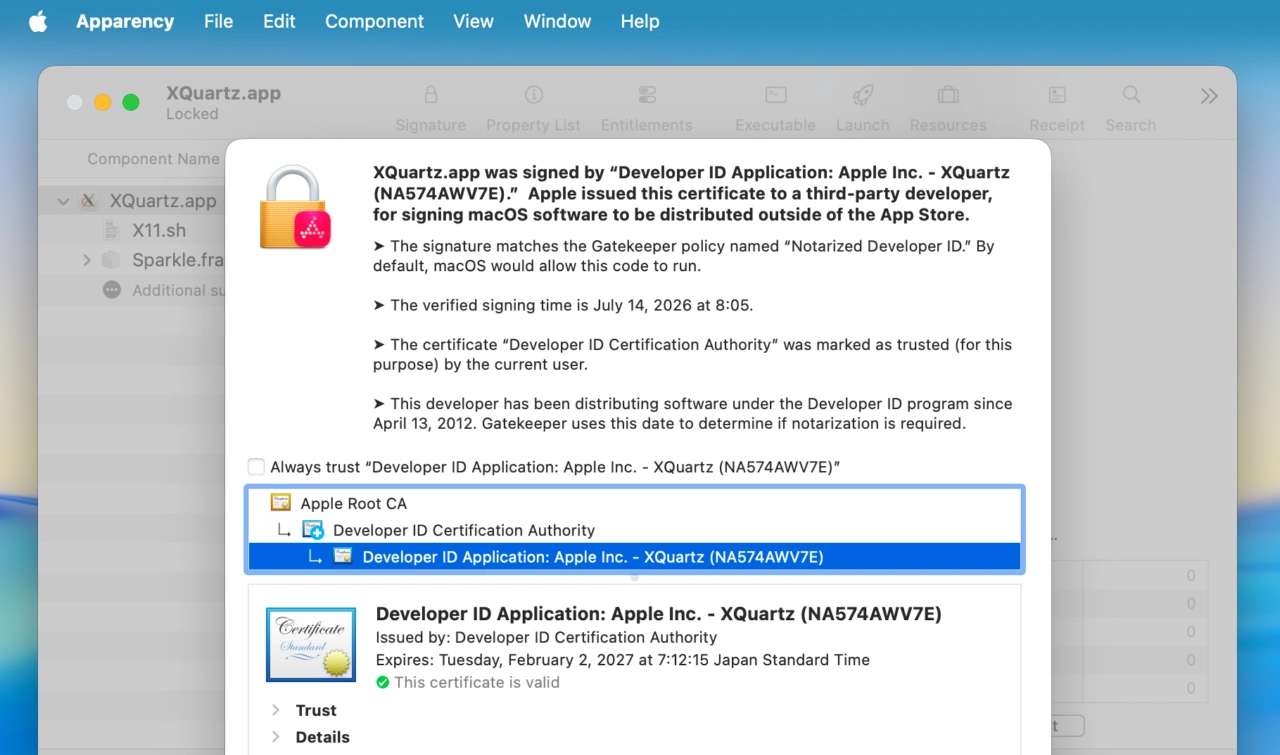Collapse the XQuartz.app tree item
1280x755 pixels.
click(x=63, y=201)
